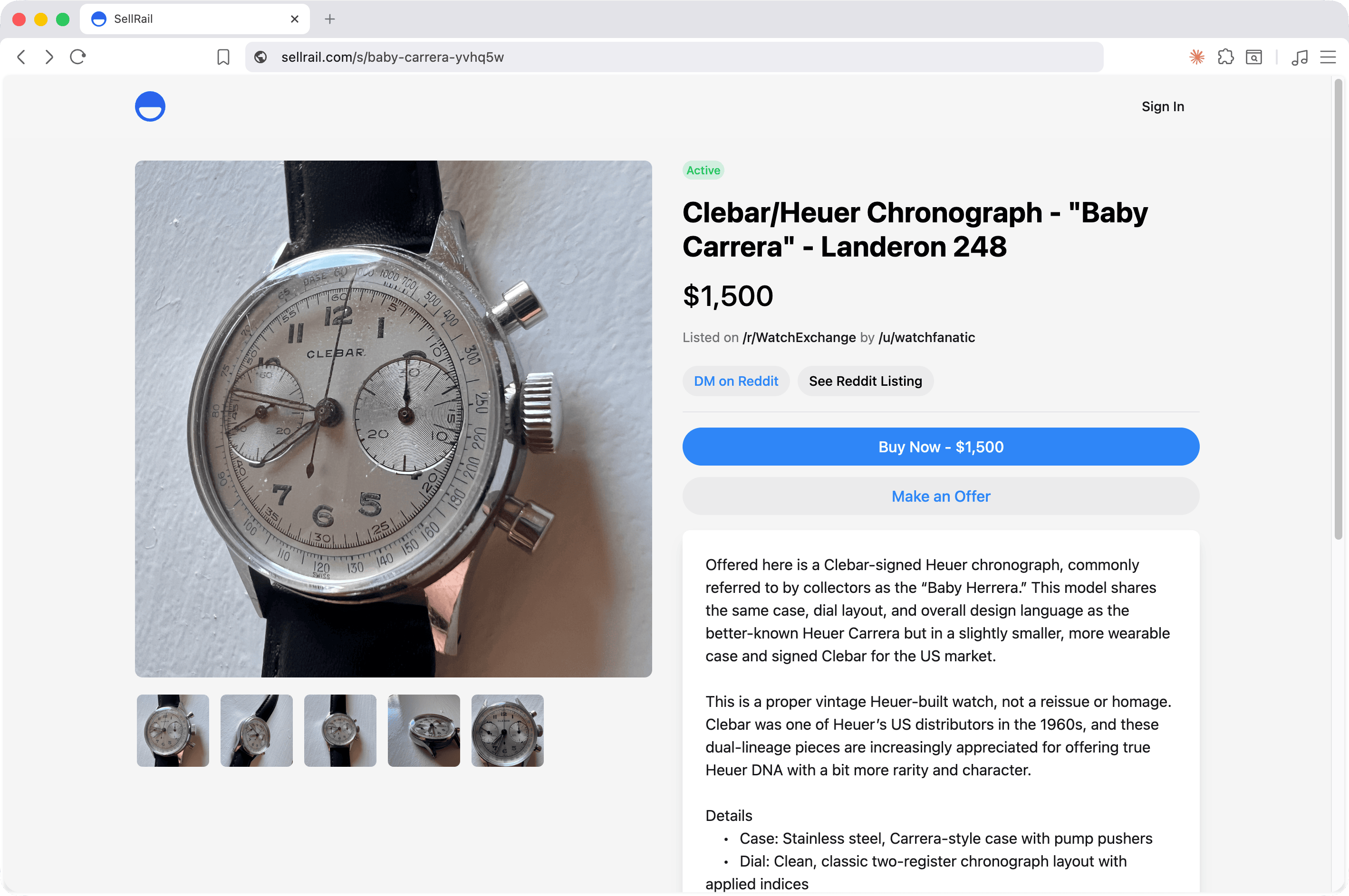The image size is (1349, 896).
Task: Open a new browser tab
Action: pyautogui.click(x=330, y=19)
